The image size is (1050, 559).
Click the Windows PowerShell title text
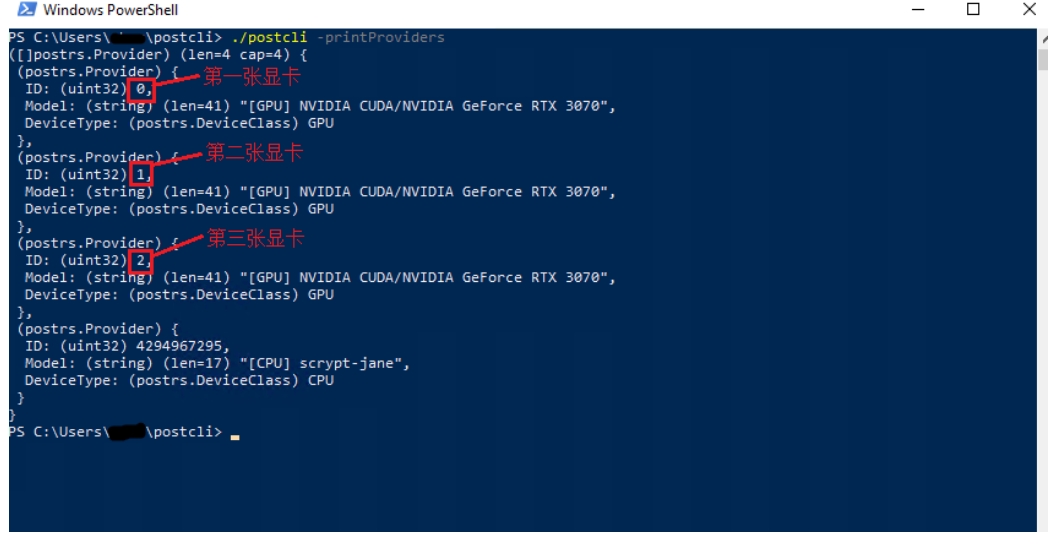click(x=110, y=10)
